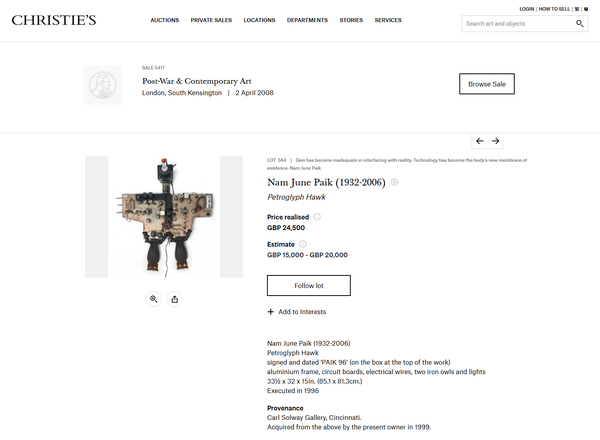Click Add to Interests link
Screen dimensions: 600x440
(297, 312)
